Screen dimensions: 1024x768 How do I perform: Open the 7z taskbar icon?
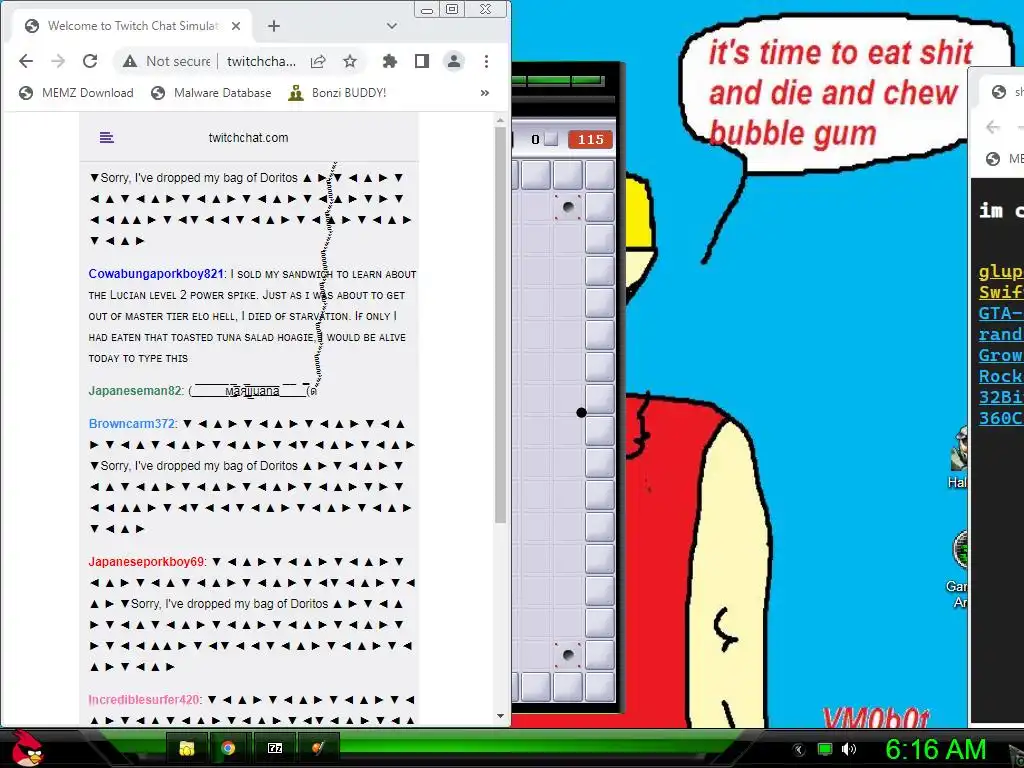pos(275,748)
